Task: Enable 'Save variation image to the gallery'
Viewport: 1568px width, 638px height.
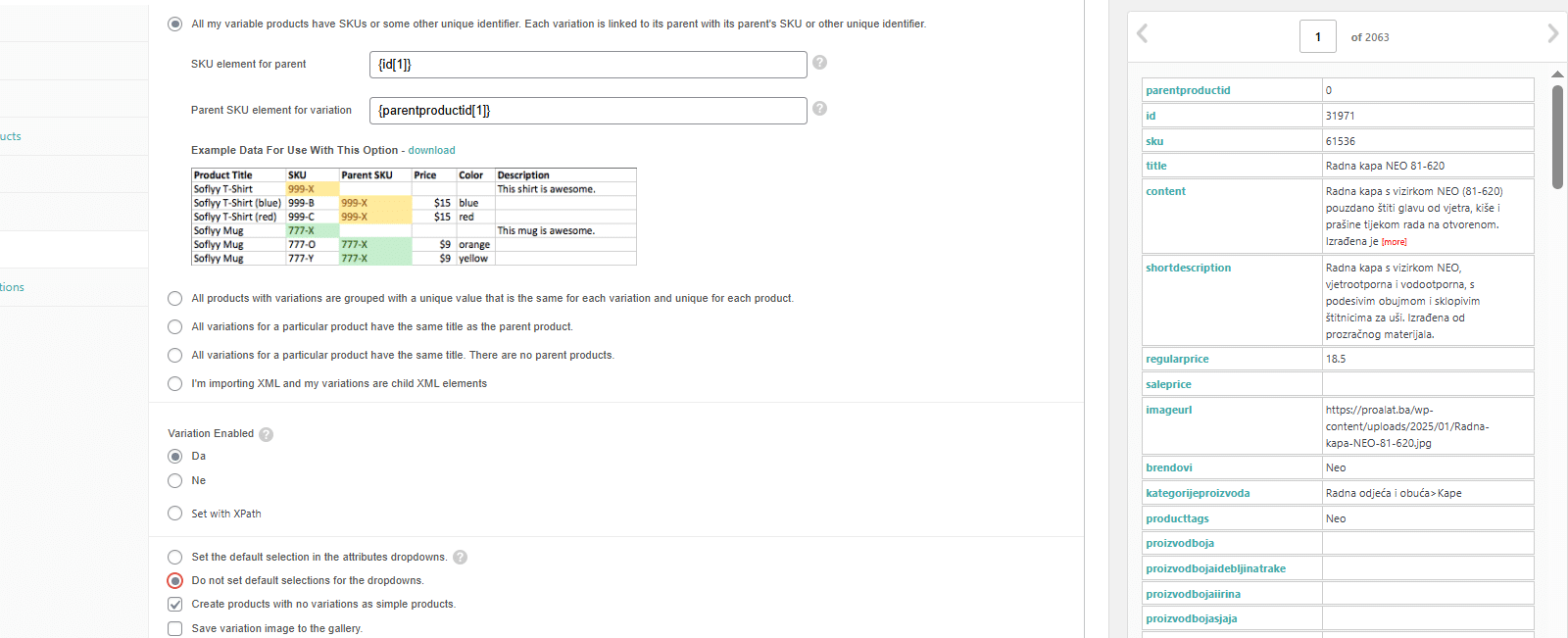Action: click(x=175, y=629)
